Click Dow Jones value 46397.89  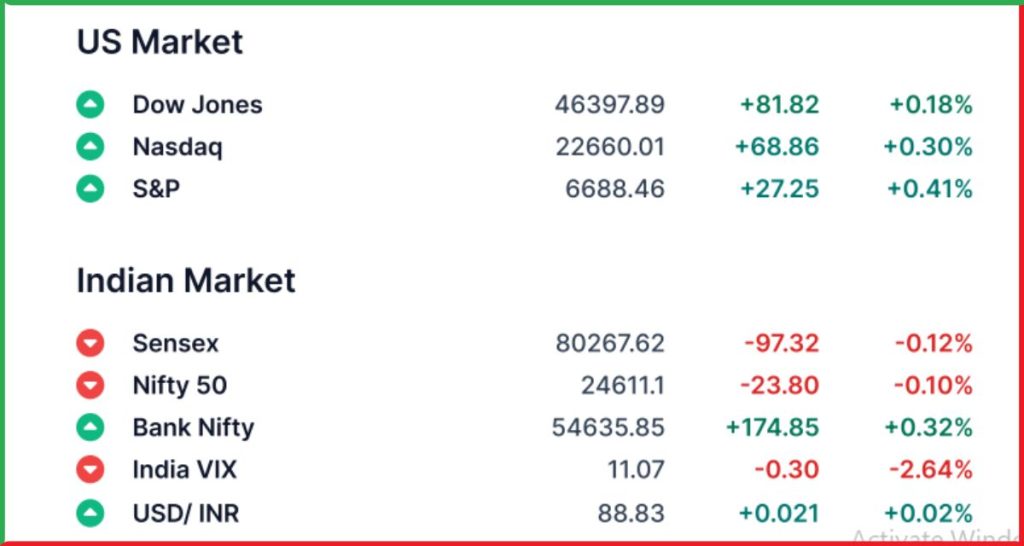click(610, 104)
